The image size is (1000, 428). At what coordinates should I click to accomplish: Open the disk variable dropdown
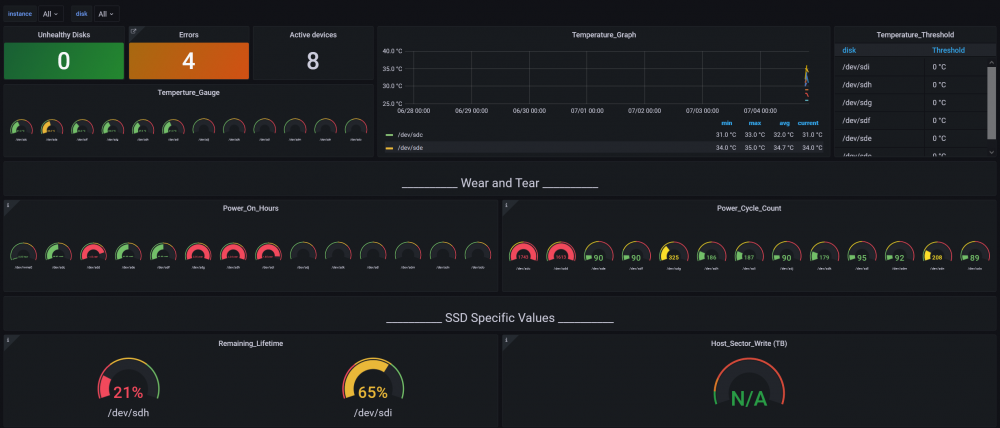(107, 13)
